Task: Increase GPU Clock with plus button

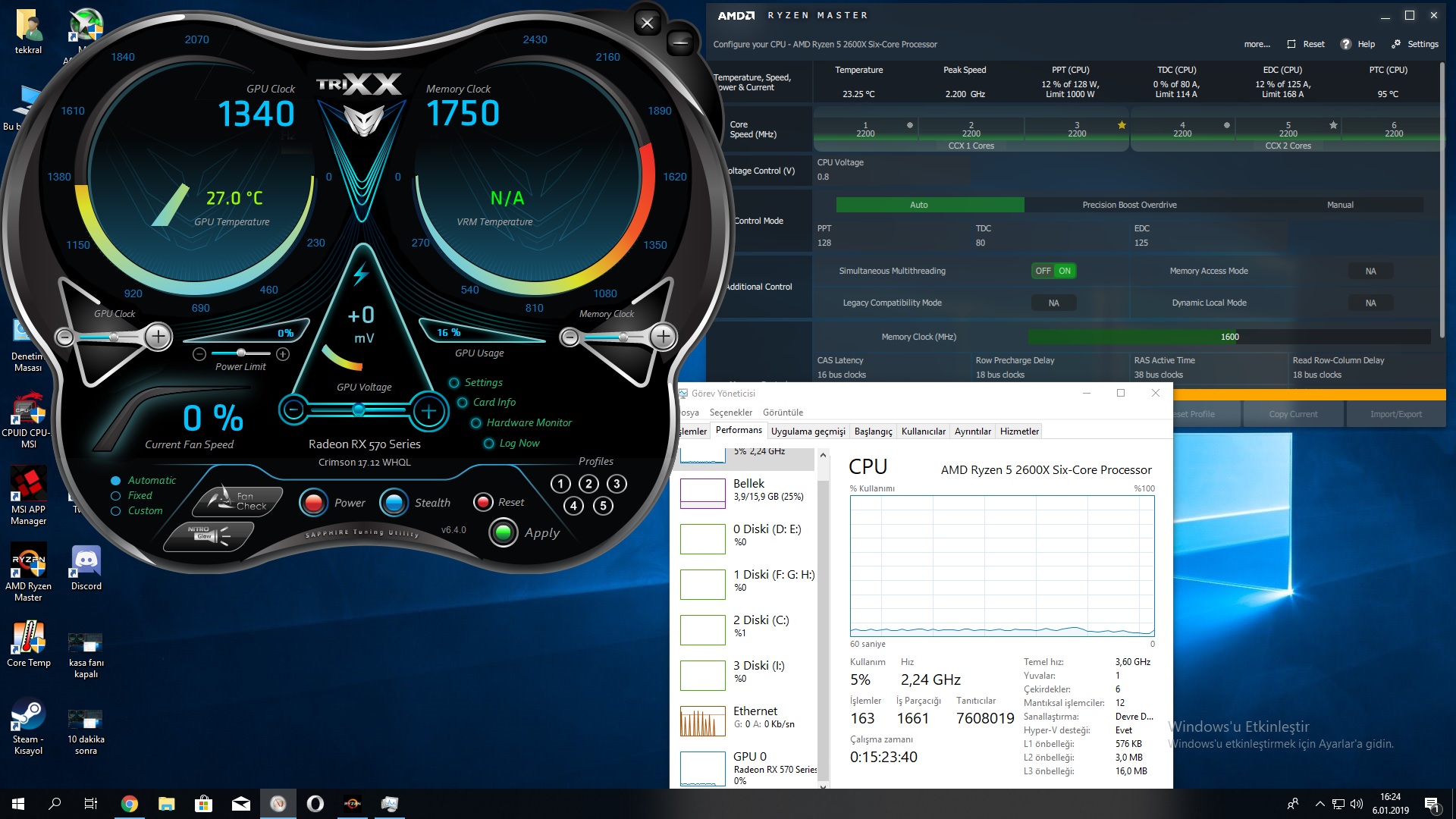Action: click(158, 336)
